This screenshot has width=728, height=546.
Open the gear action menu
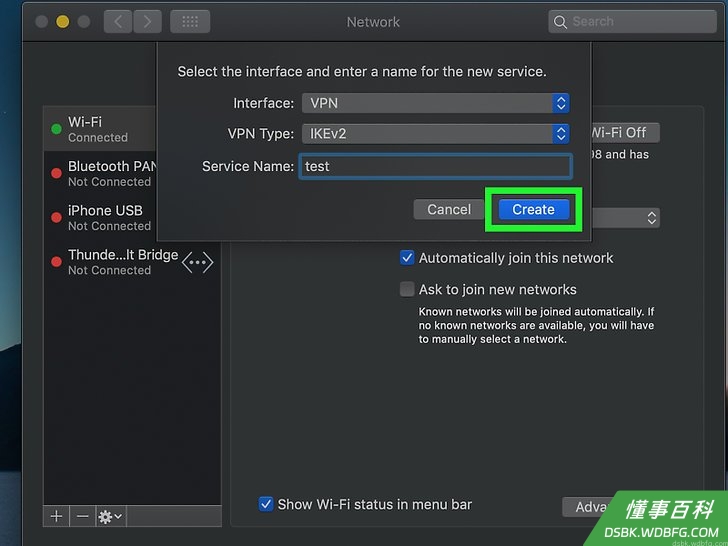click(x=110, y=516)
